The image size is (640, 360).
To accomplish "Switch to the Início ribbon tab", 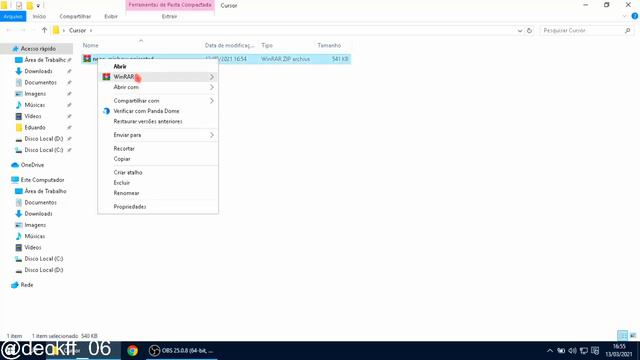I will tap(39, 16).
